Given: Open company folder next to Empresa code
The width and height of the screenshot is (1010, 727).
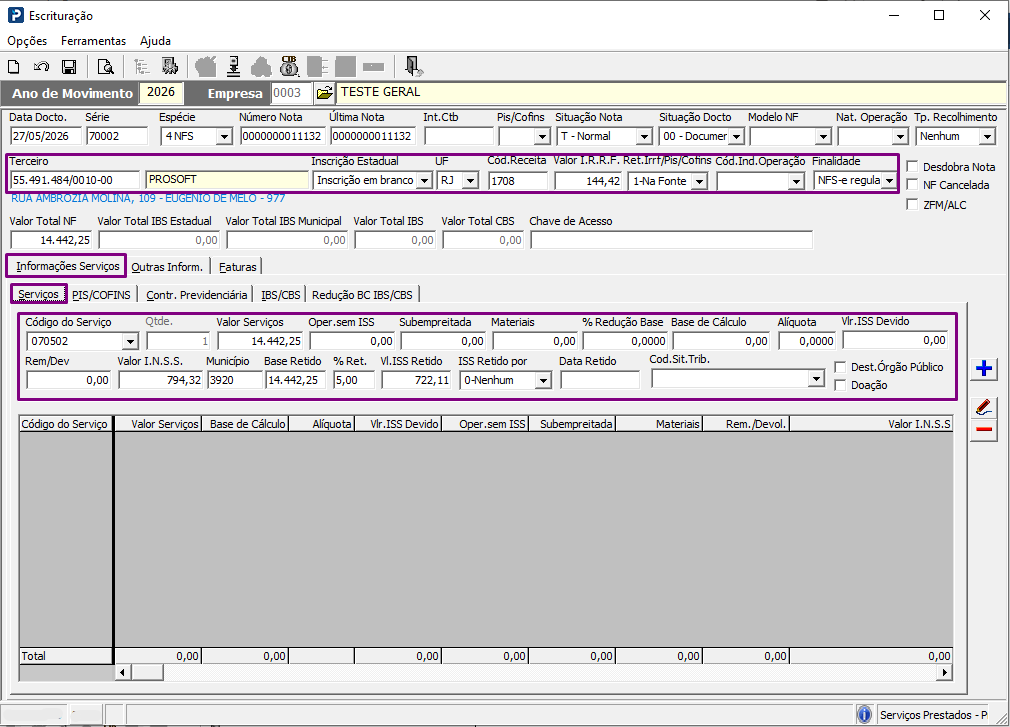Looking at the screenshot, I should (x=324, y=93).
